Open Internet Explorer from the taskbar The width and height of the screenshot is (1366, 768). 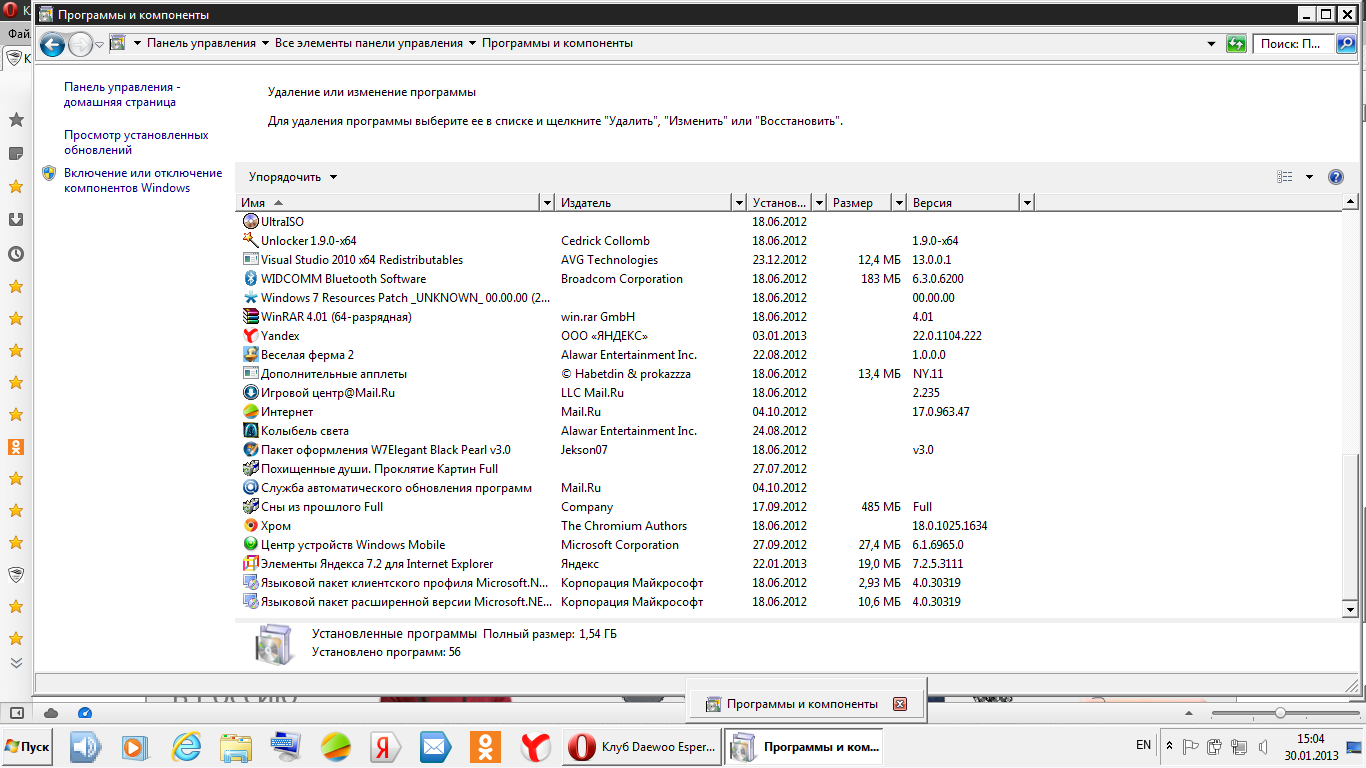(187, 746)
